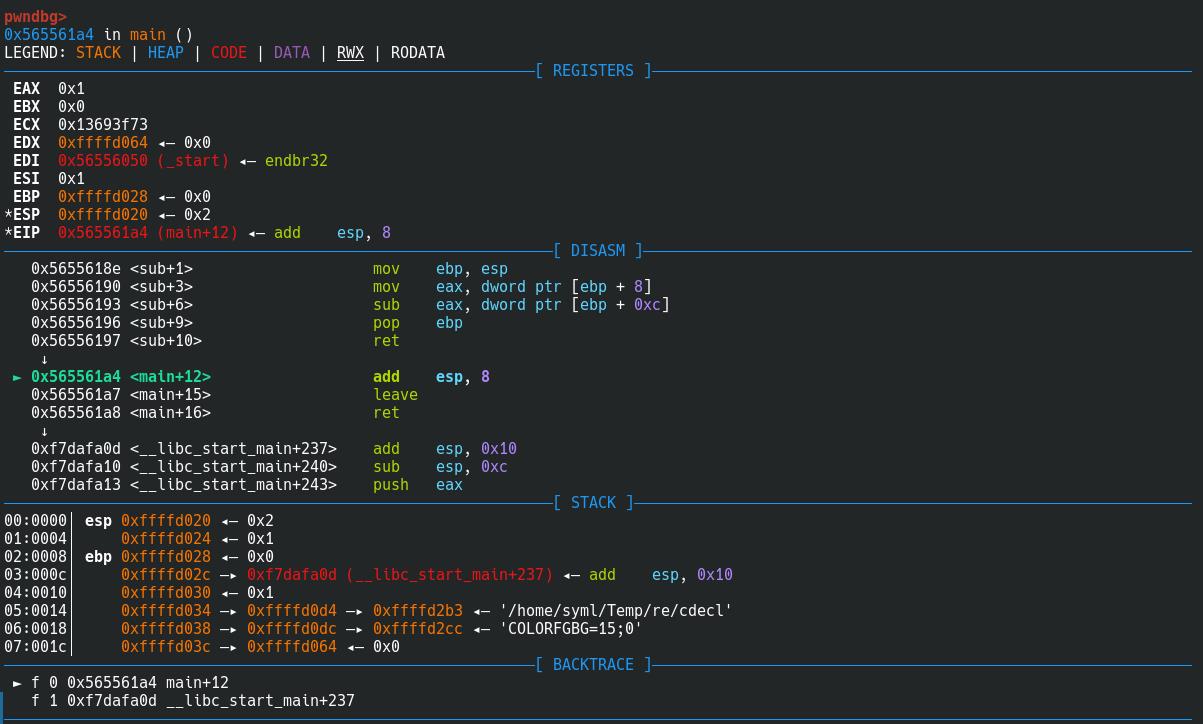The image size is (1203, 724).
Task: Click the '/home/syml/Temp/re/cdecl' path string
Action: (615, 611)
